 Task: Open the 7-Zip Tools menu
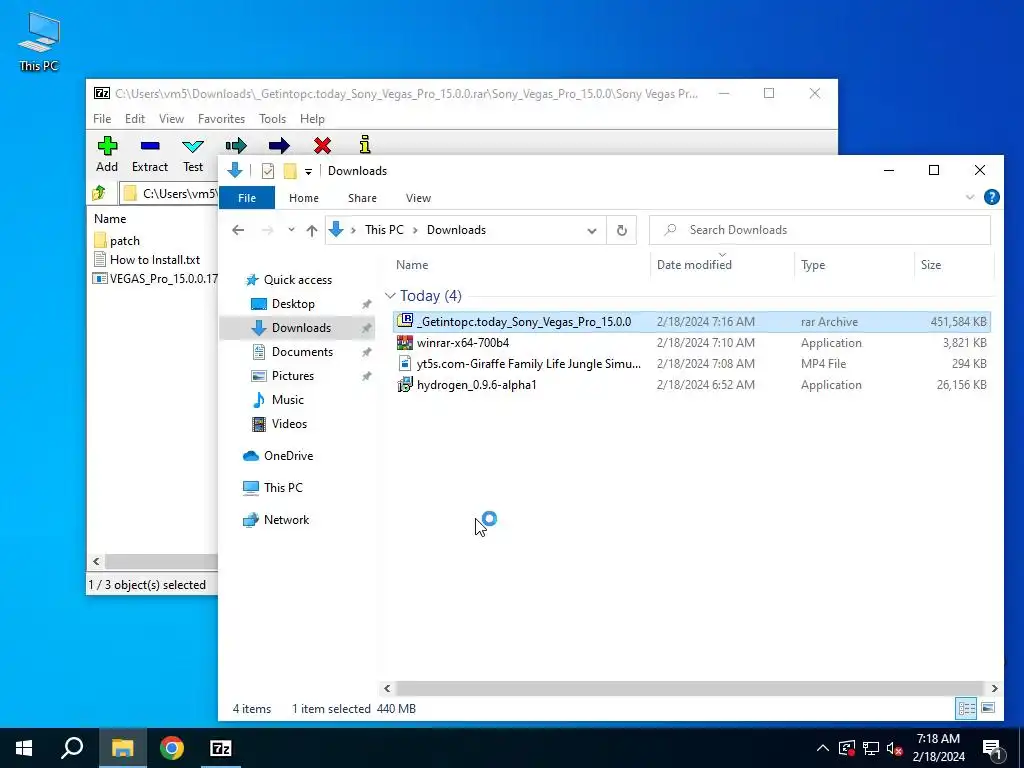[x=272, y=119]
